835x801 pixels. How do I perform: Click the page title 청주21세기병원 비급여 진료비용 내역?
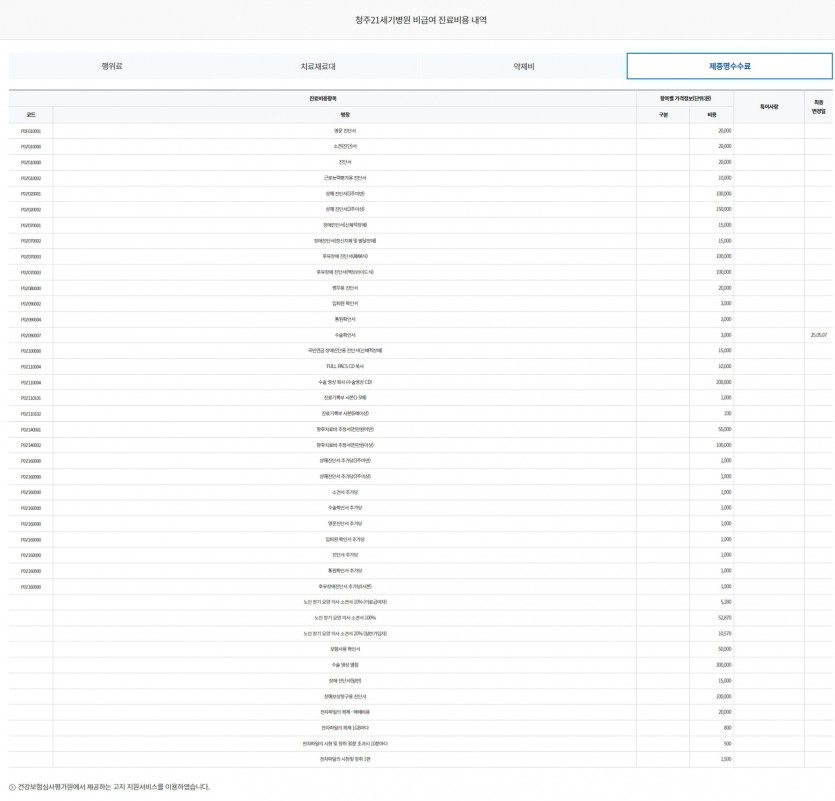pyautogui.click(x=421, y=20)
